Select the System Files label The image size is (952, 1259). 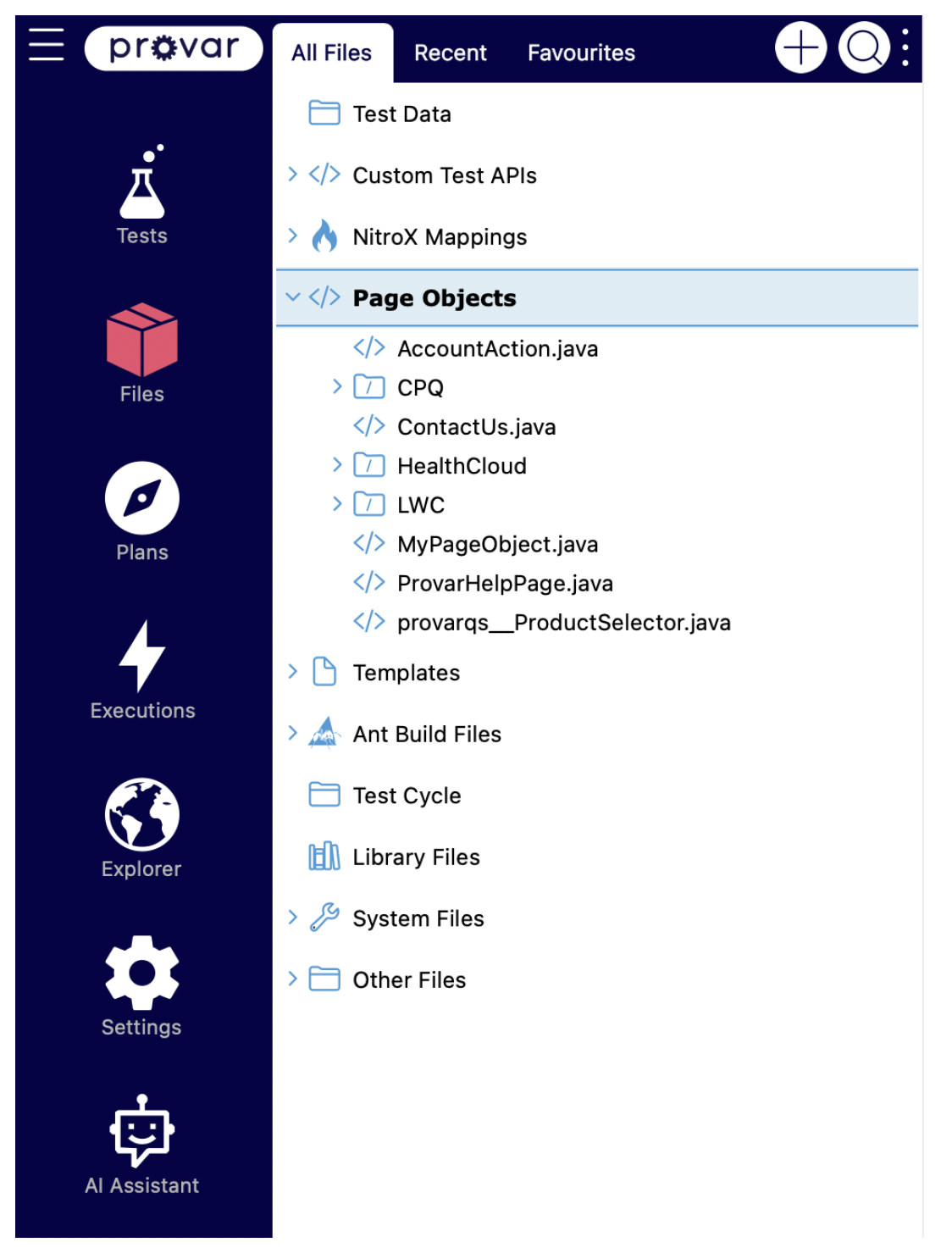[x=418, y=918]
